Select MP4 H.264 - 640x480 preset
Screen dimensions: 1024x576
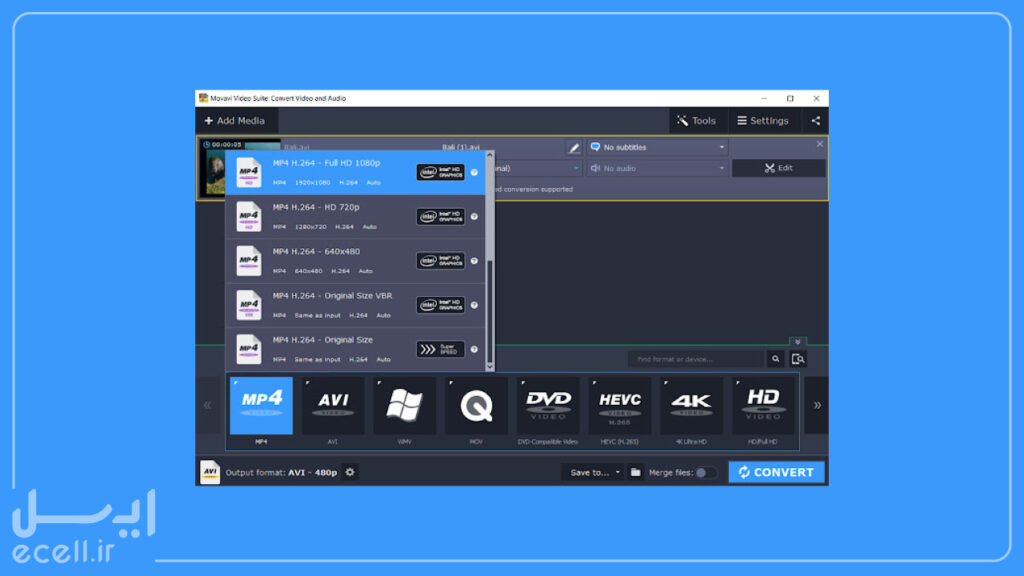click(355, 261)
